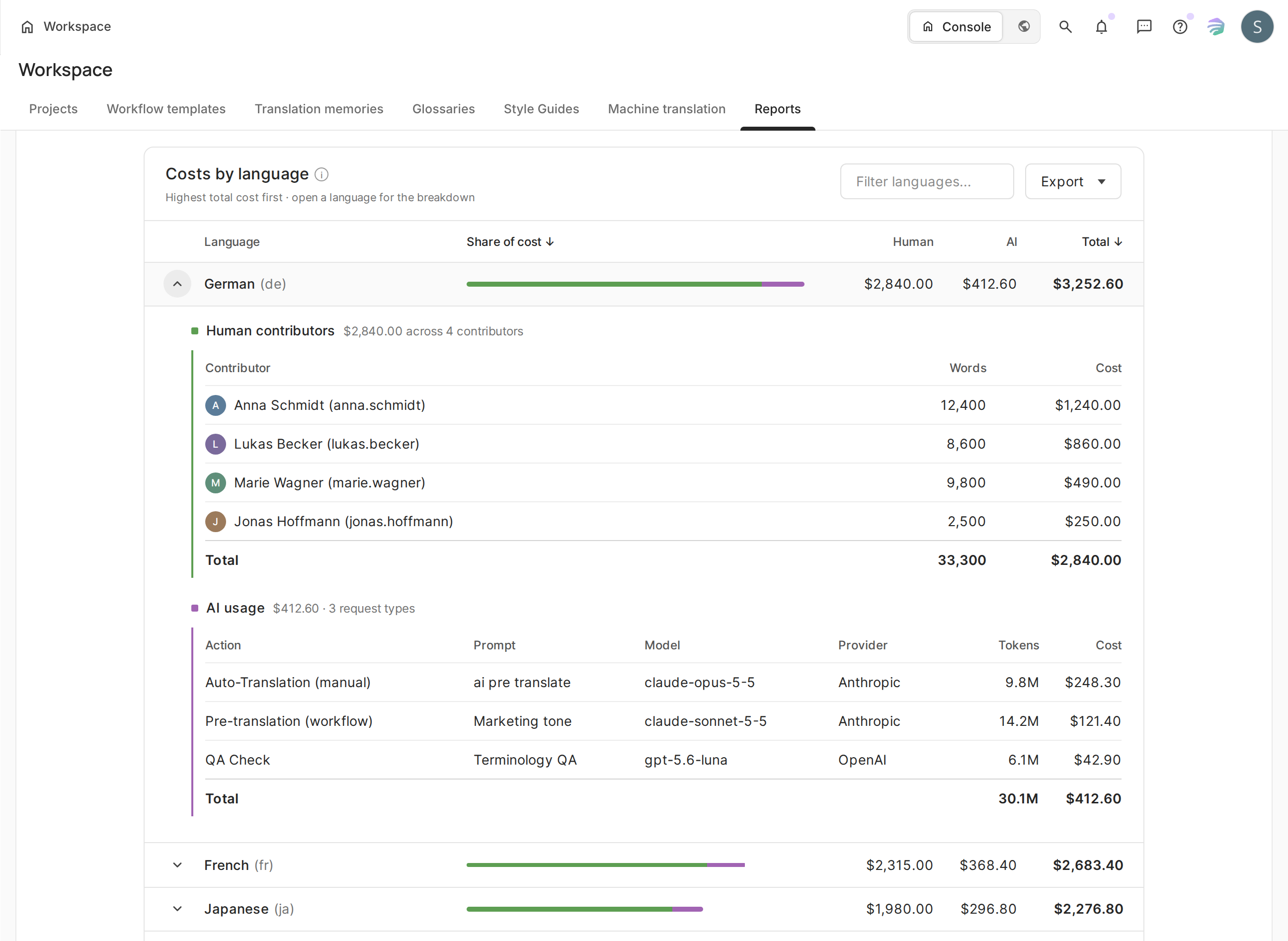1288x941 pixels.
Task: Sort by Total column header
Action: tap(1102, 241)
